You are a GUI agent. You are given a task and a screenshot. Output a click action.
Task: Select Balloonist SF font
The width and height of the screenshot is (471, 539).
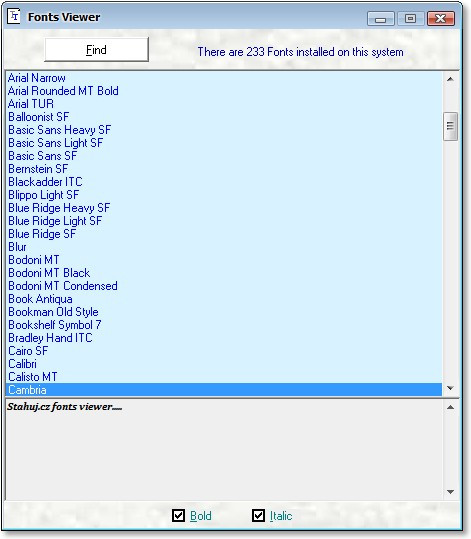224,117
